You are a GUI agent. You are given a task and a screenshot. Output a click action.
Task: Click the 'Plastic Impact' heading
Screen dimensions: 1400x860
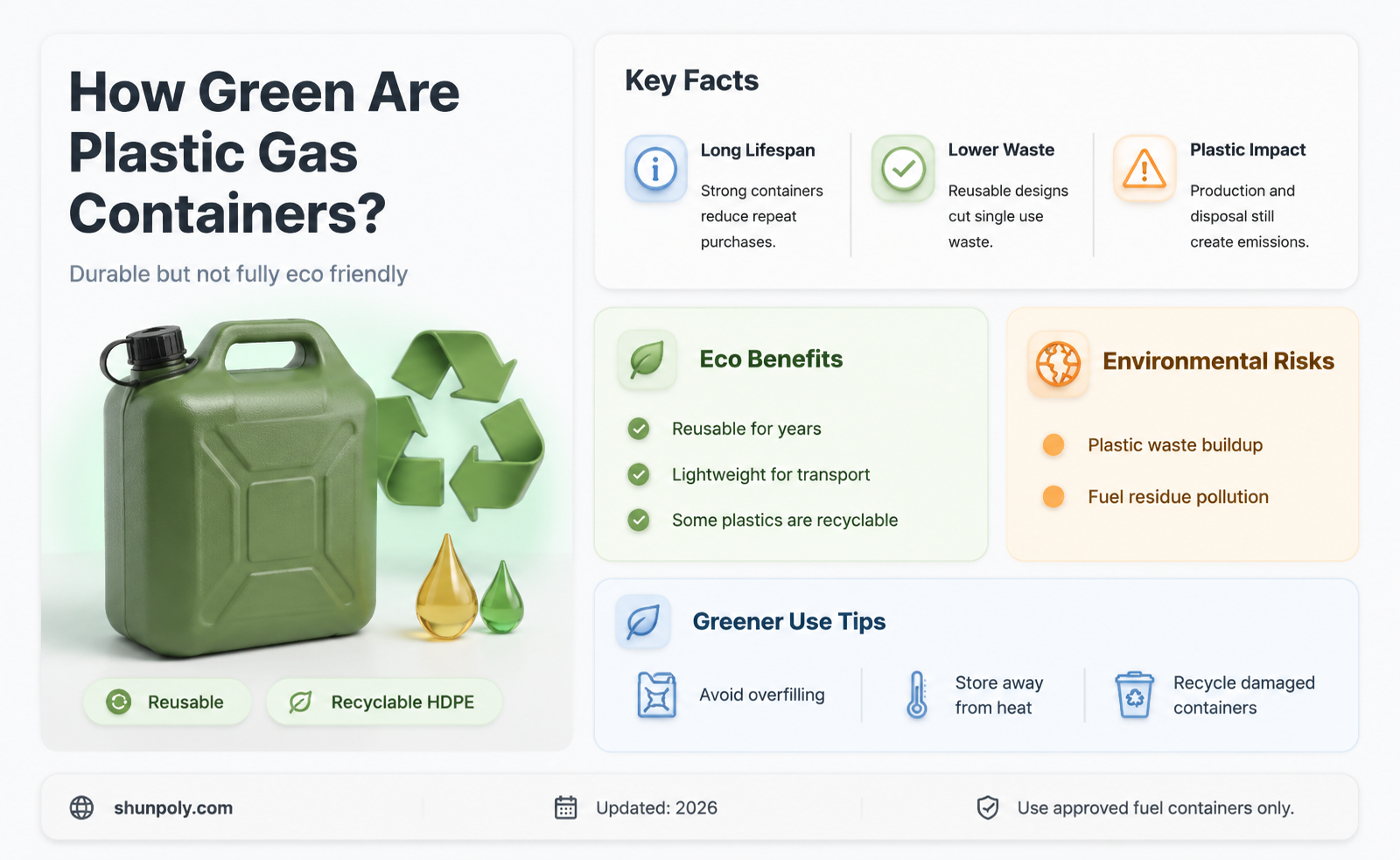coord(1248,150)
